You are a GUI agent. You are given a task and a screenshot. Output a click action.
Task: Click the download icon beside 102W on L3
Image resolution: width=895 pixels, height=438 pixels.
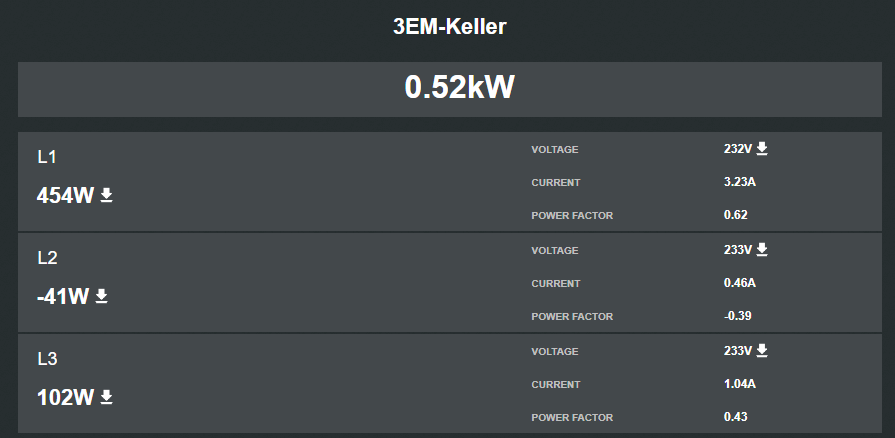tap(106, 397)
